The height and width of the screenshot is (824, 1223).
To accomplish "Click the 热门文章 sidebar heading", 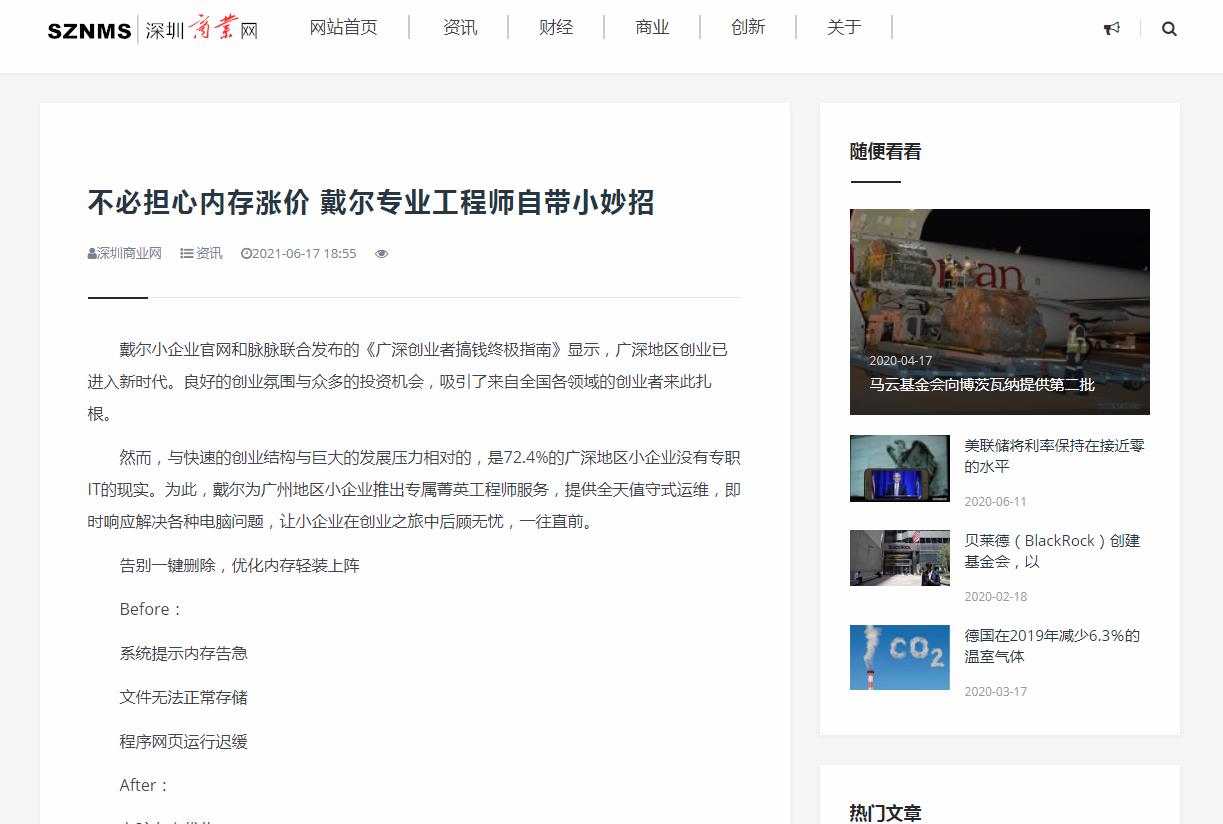I will (x=886, y=813).
